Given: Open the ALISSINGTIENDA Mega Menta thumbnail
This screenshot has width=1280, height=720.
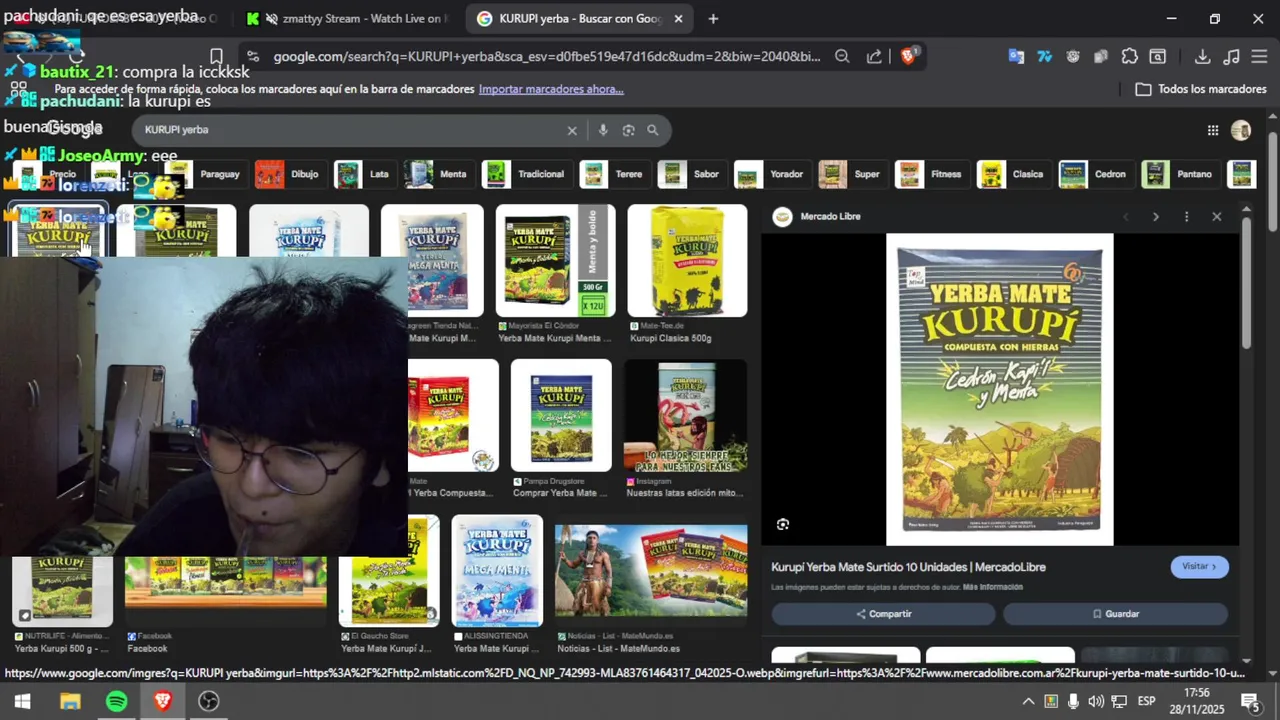Looking at the screenshot, I should (x=497, y=571).
